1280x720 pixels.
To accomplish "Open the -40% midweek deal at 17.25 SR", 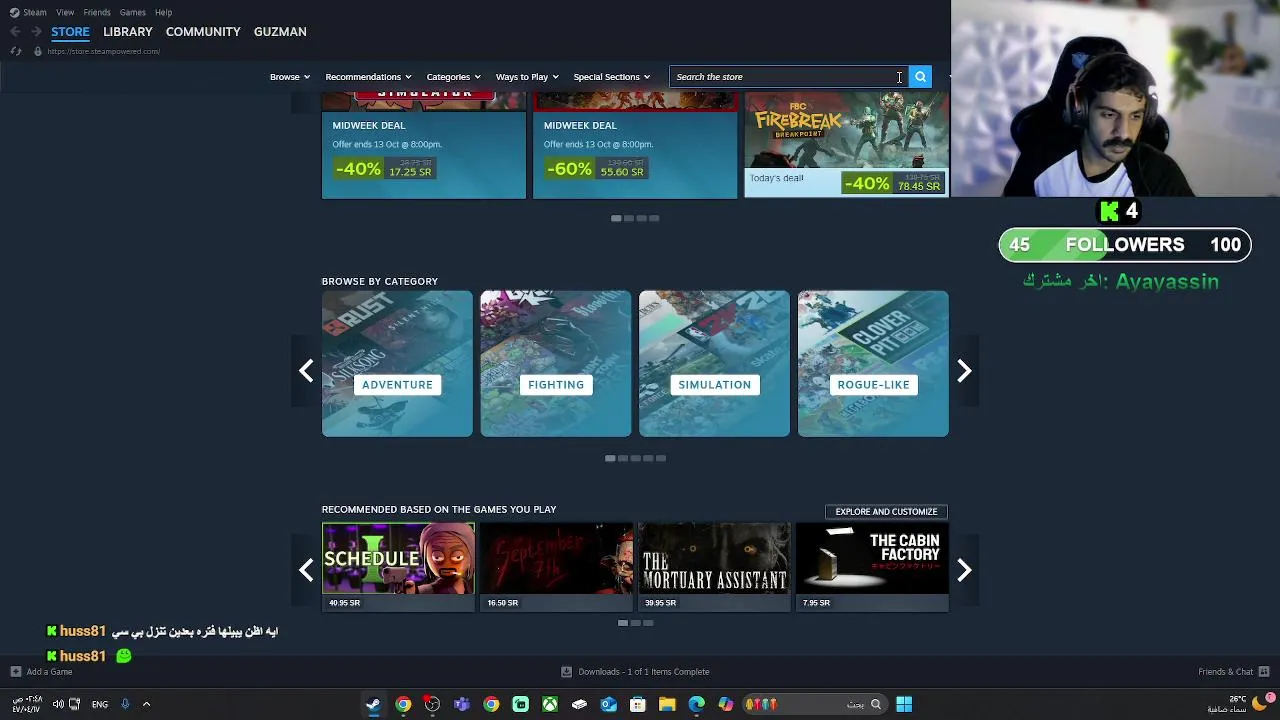I will (x=423, y=146).
